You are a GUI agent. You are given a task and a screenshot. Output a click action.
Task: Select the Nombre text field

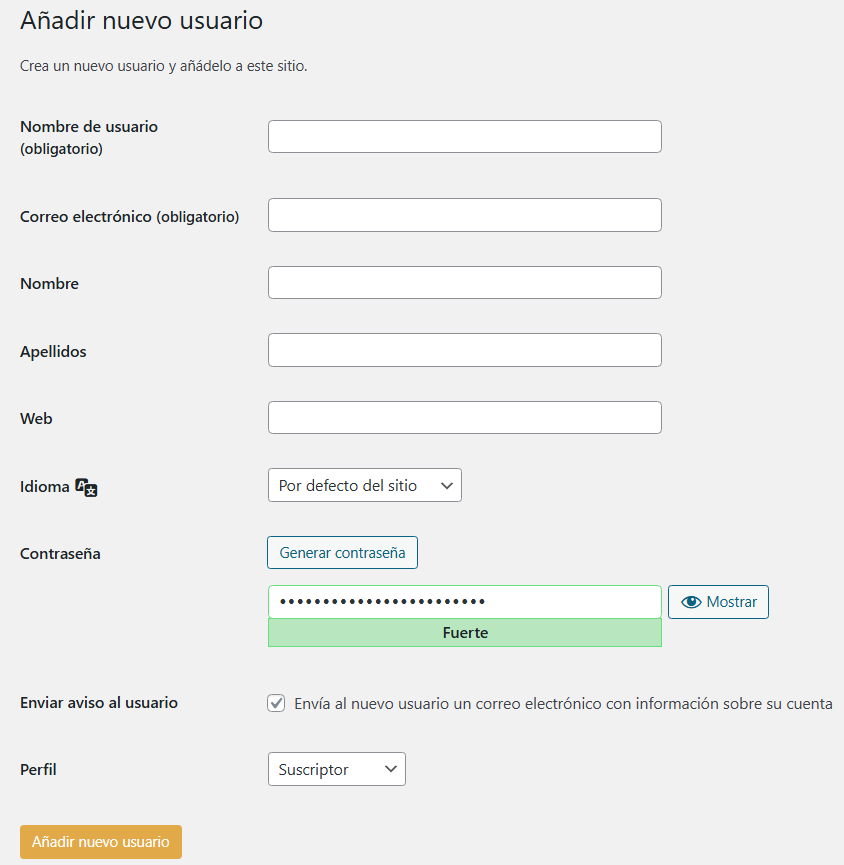[x=464, y=282]
